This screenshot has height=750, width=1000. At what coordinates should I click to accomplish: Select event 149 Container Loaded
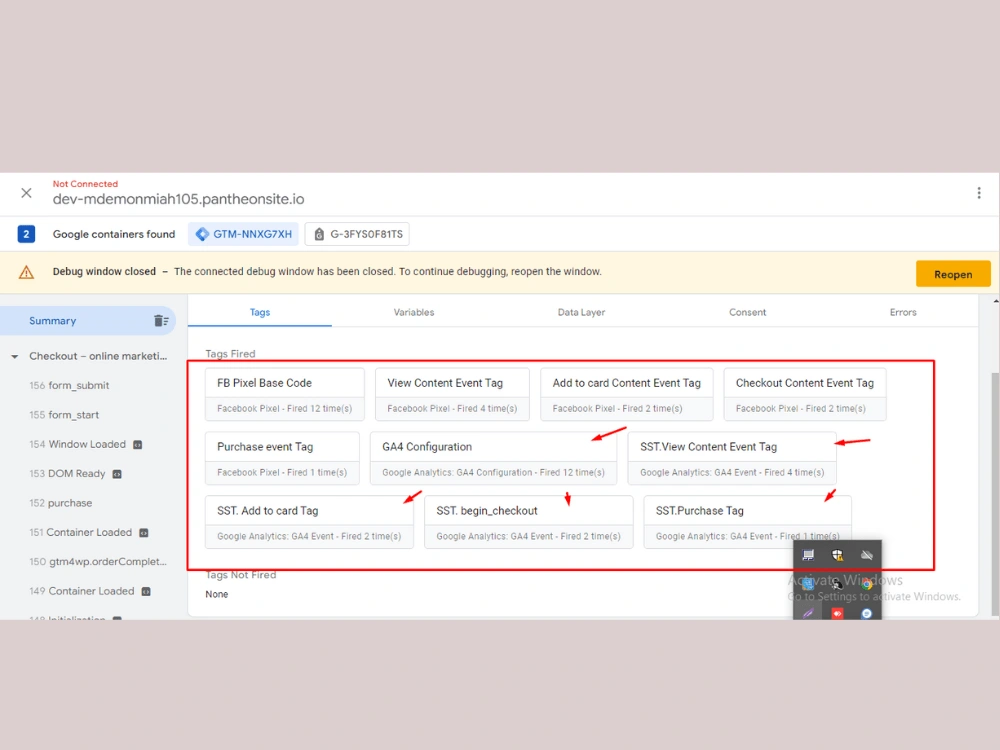coord(82,591)
